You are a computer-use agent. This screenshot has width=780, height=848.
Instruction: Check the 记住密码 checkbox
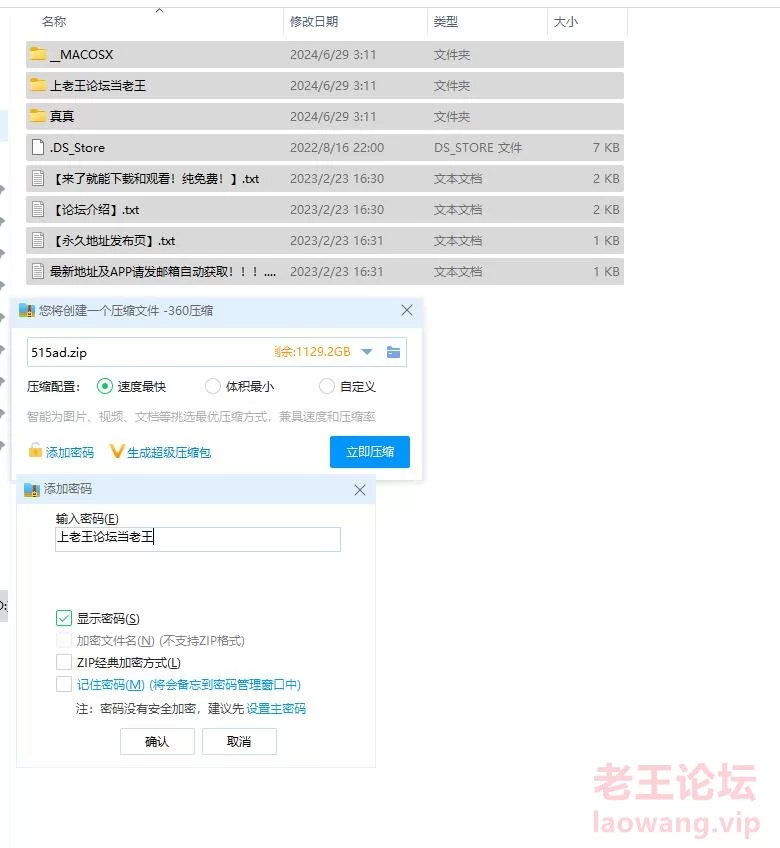(x=64, y=684)
